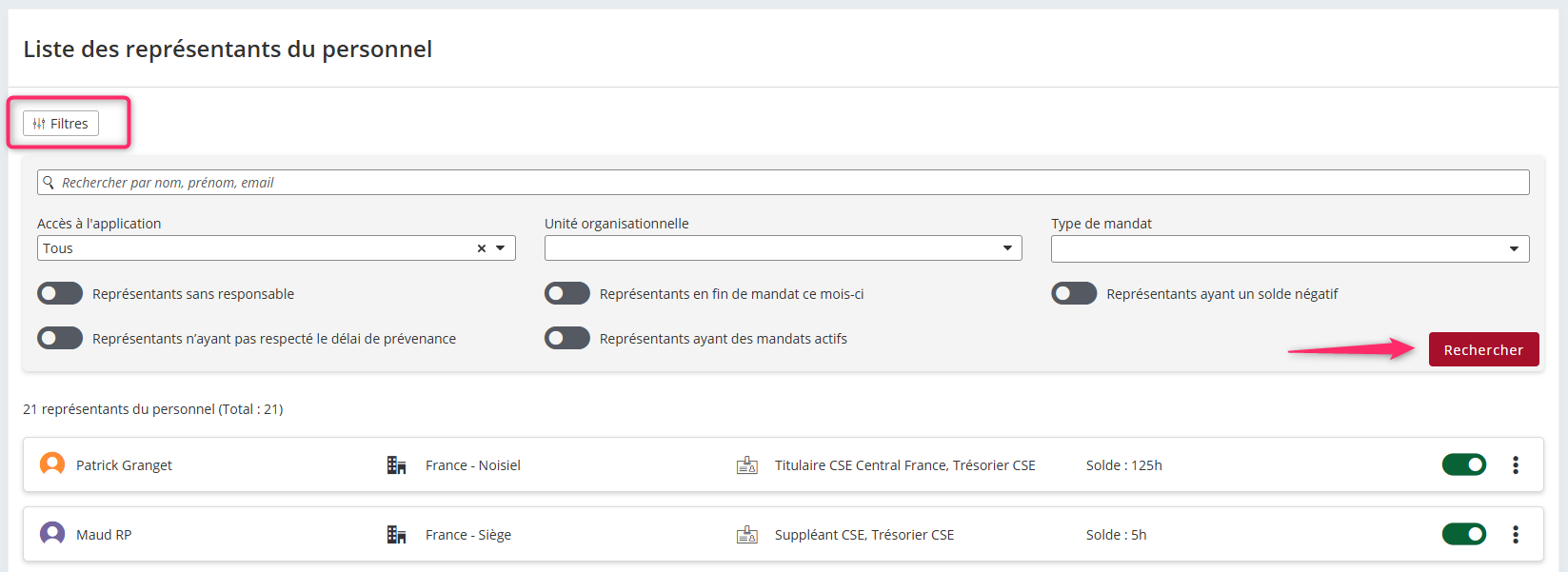Click building icon next to France - Noisiel
The height and width of the screenshot is (572, 1568).
click(x=396, y=465)
